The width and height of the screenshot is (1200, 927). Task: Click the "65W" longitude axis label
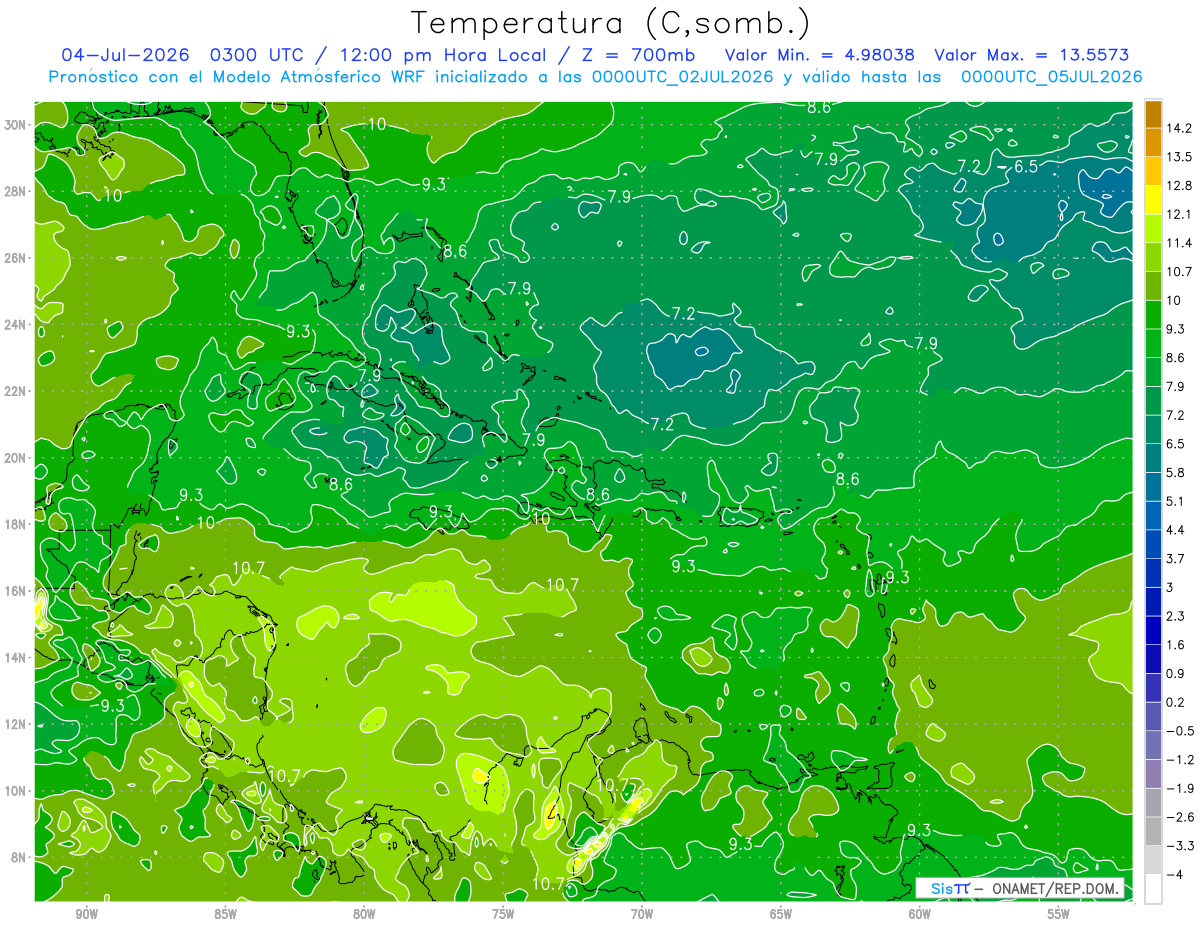coord(781,914)
